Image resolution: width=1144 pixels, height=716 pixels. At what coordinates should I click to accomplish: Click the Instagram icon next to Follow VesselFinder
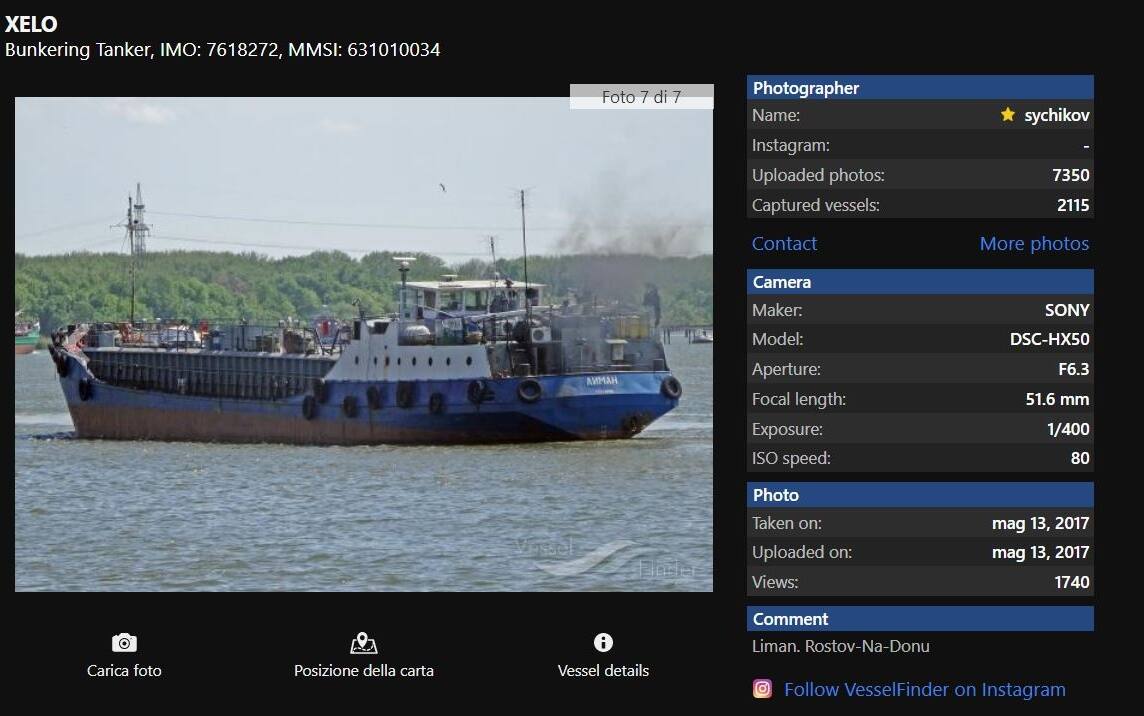tap(762, 689)
